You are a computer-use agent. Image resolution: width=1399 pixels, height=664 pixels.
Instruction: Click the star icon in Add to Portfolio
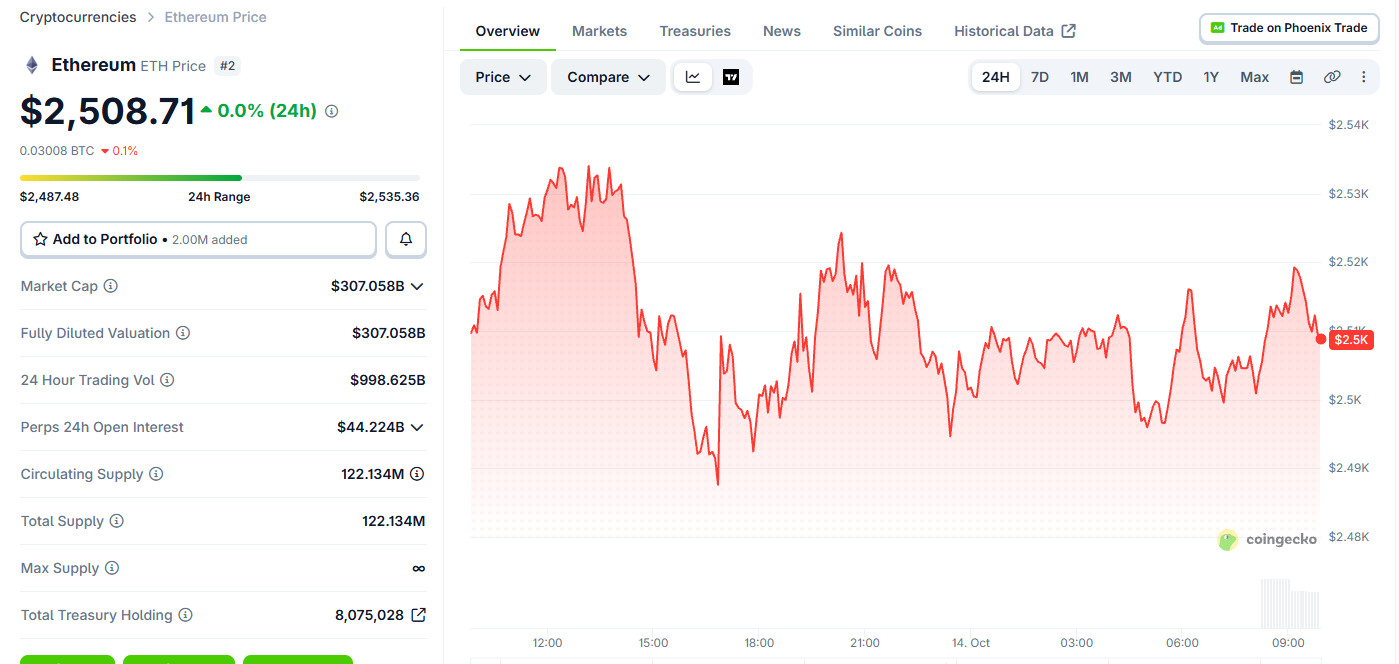tap(41, 240)
